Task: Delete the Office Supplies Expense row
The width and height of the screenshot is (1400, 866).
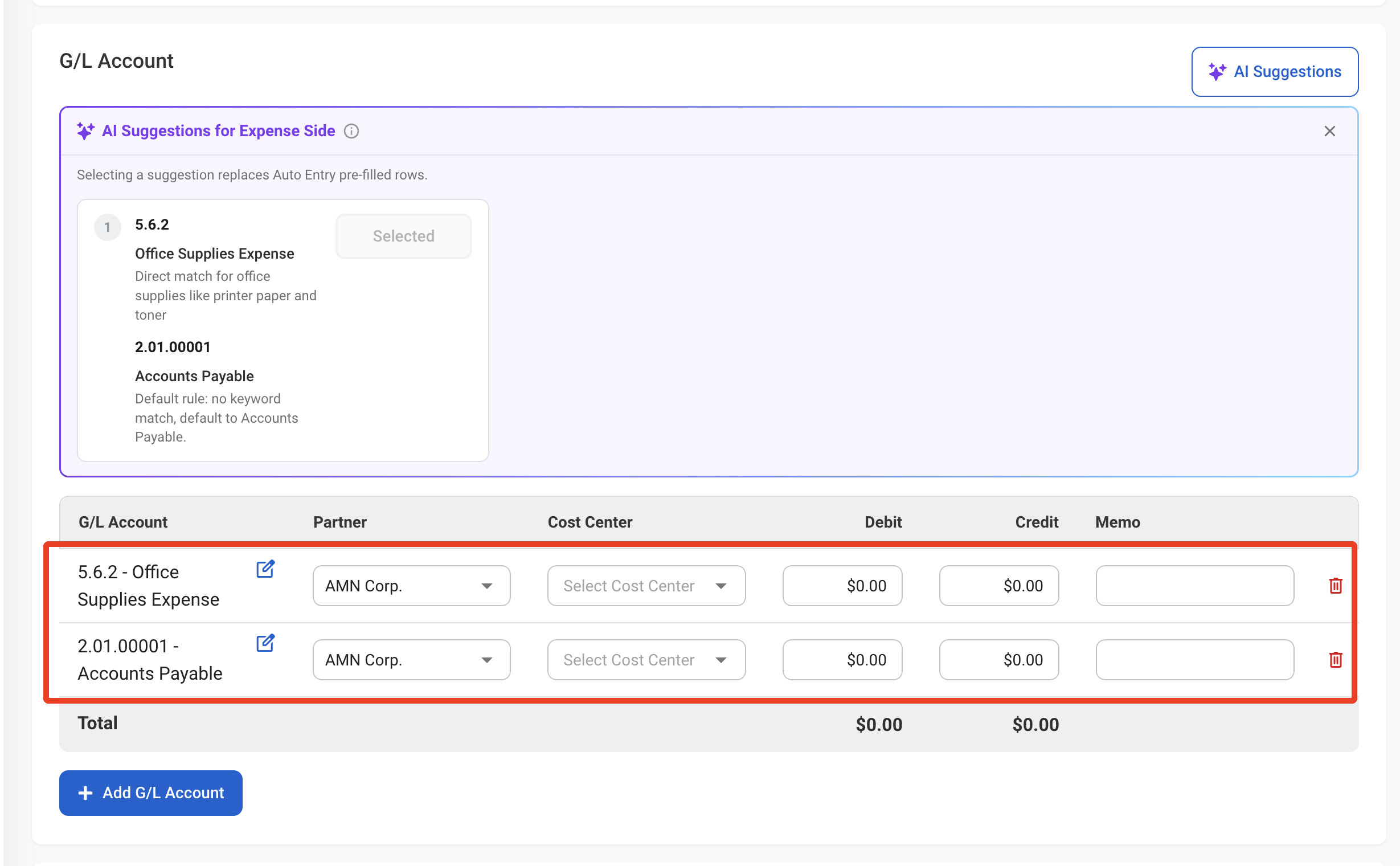Action: (x=1334, y=585)
